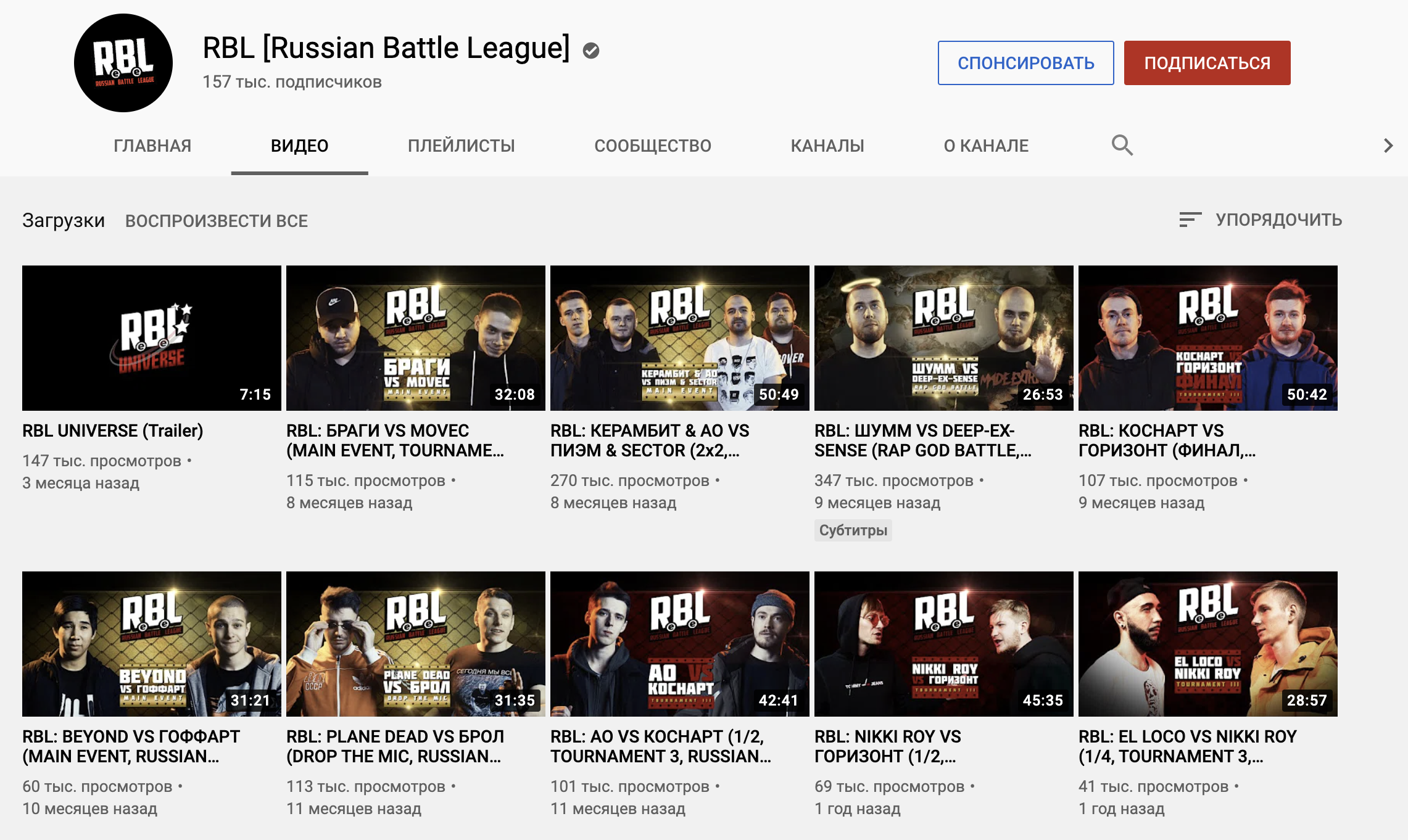Viewport: 1408px width, 840px height.
Task: Expand the УПОРЯДОЧИТЬ sort dropdown
Action: (1278, 220)
